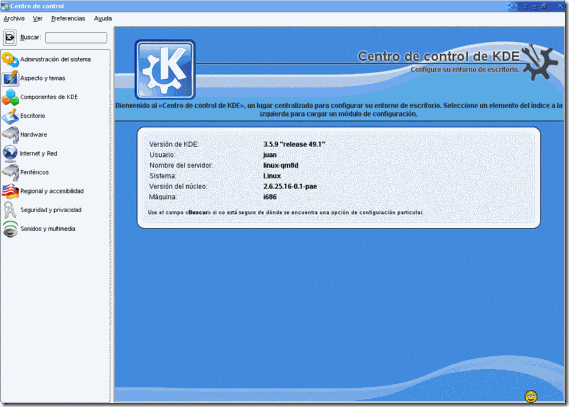
Task: Close the Centro de control window
Action: (x=560, y=6)
